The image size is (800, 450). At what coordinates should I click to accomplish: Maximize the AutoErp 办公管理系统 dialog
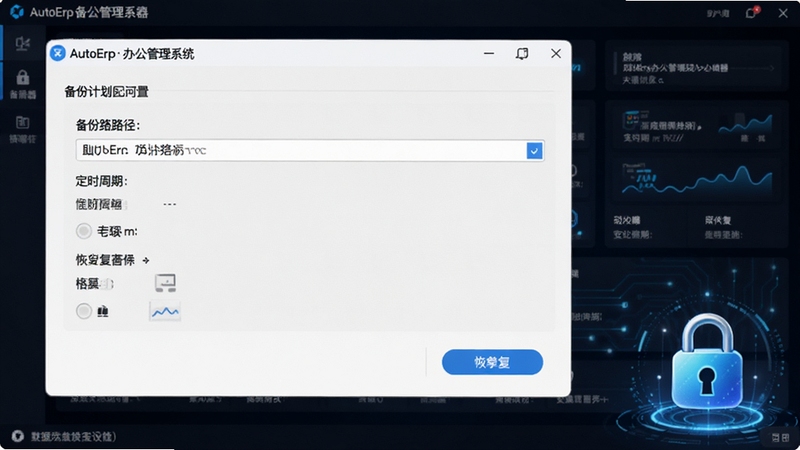522,54
